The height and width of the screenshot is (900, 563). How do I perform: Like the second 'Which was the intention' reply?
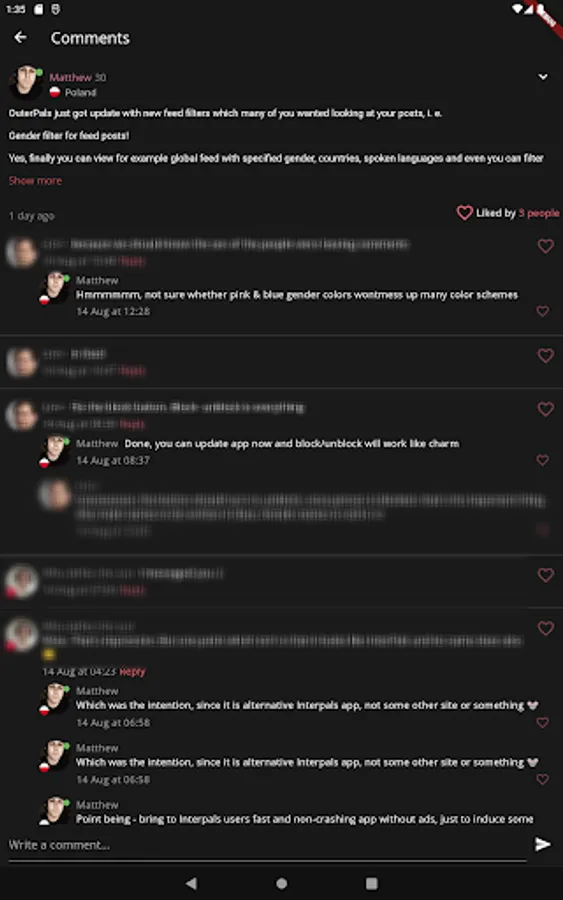click(542, 779)
